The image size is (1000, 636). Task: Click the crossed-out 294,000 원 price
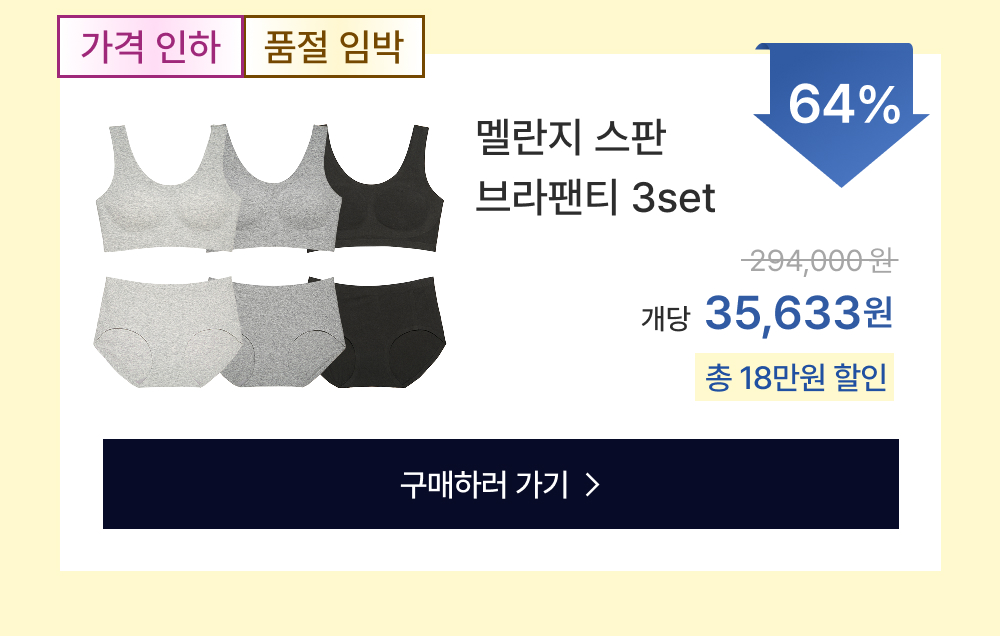[820, 260]
